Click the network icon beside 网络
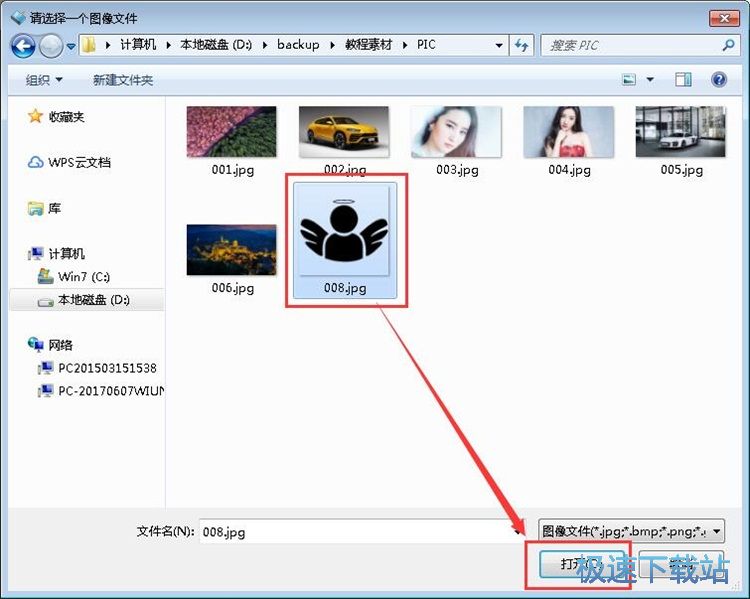 tap(35, 344)
